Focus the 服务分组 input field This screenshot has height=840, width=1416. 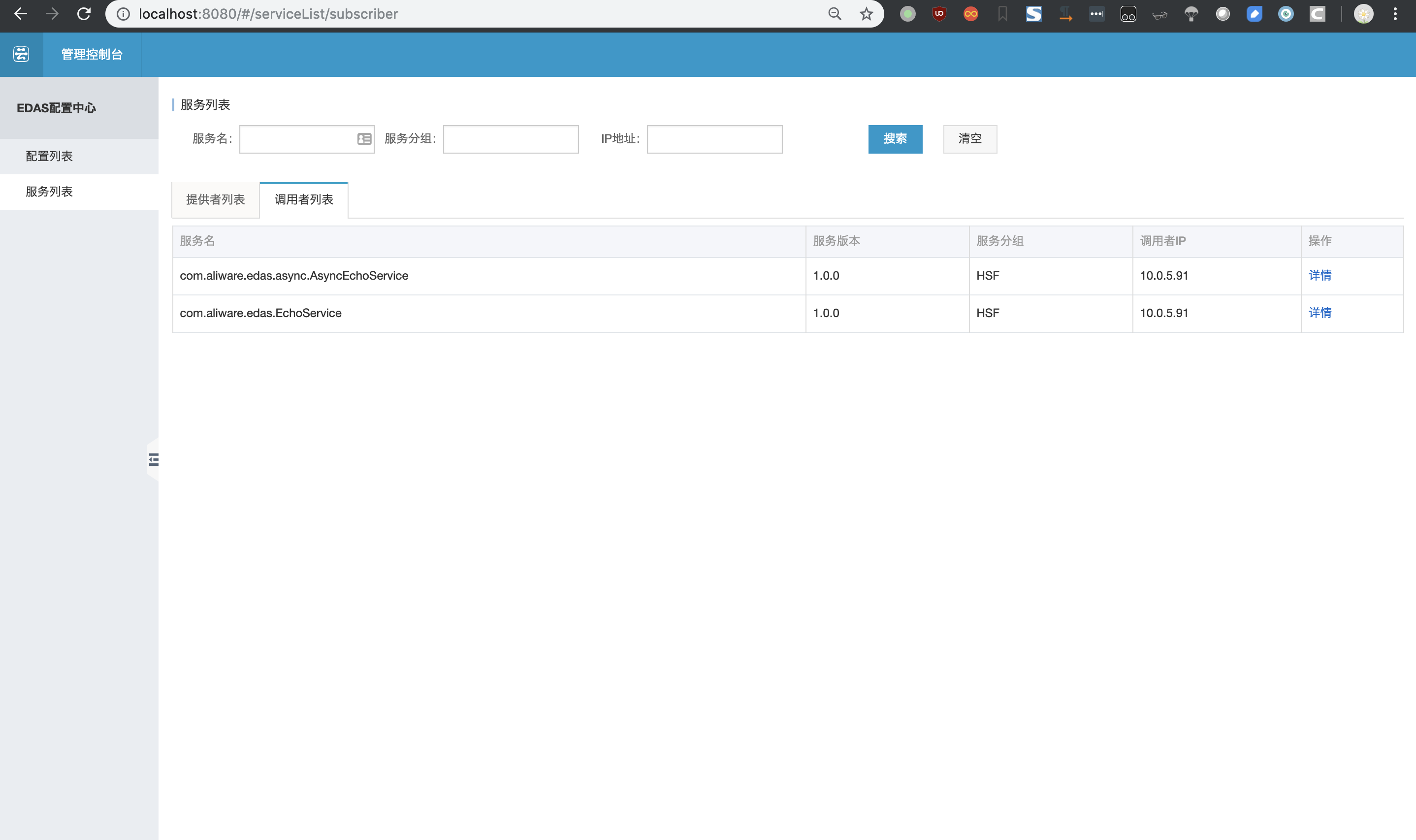511,139
